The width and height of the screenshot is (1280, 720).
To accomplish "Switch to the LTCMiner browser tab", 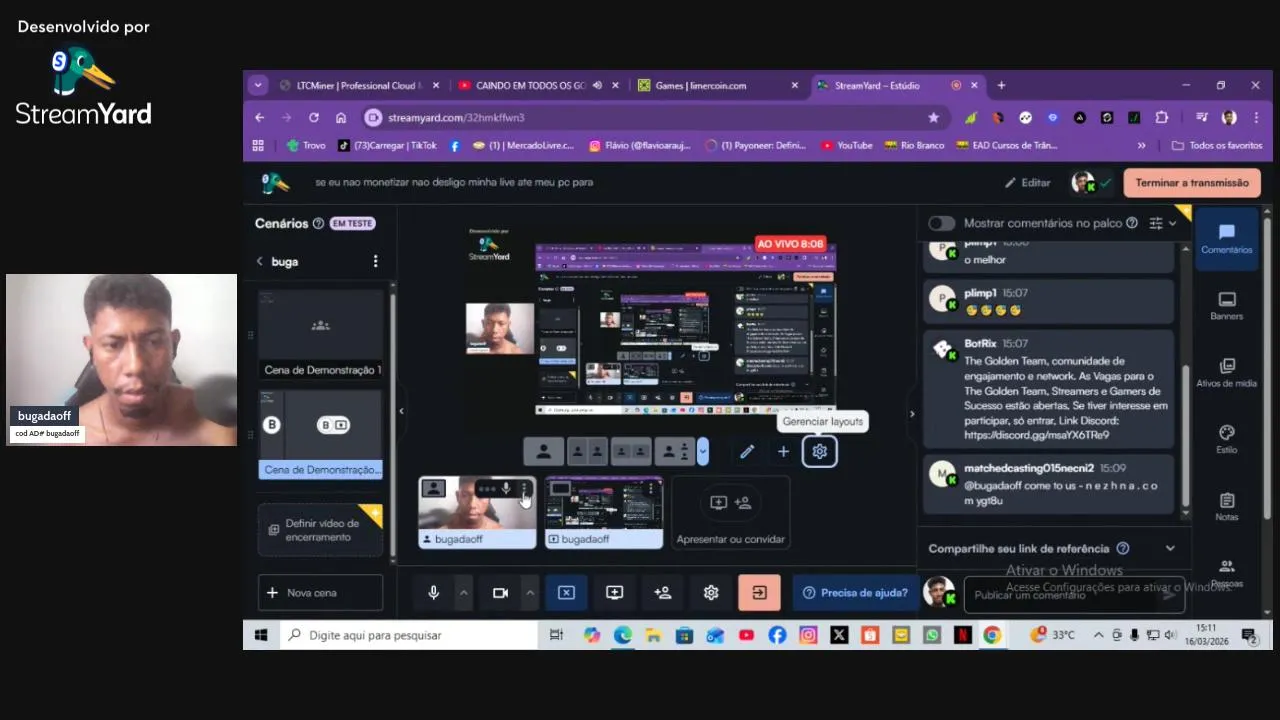I will [x=358, y=85].
